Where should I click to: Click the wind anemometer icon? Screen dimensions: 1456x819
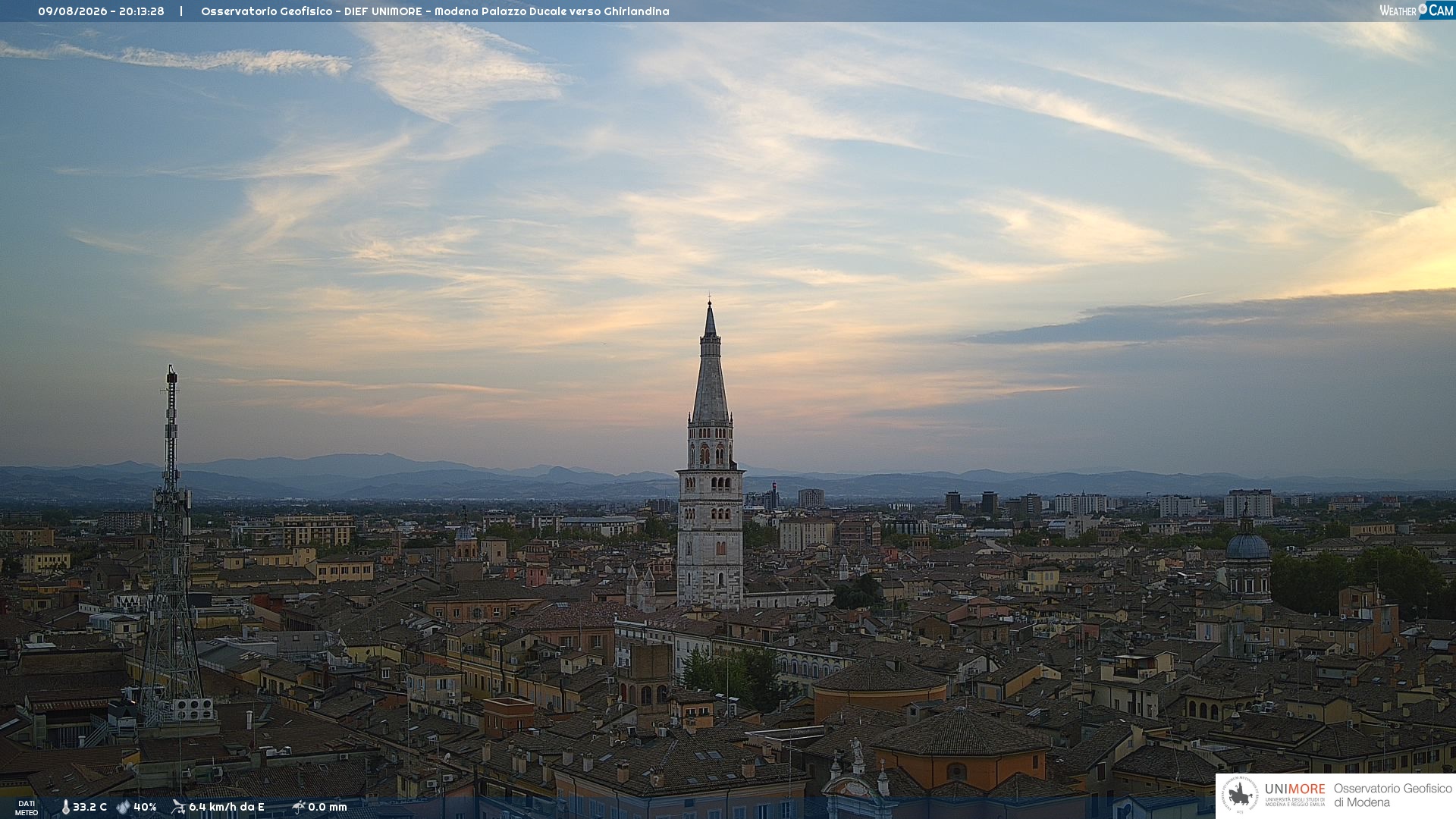[x=178, y=807]
